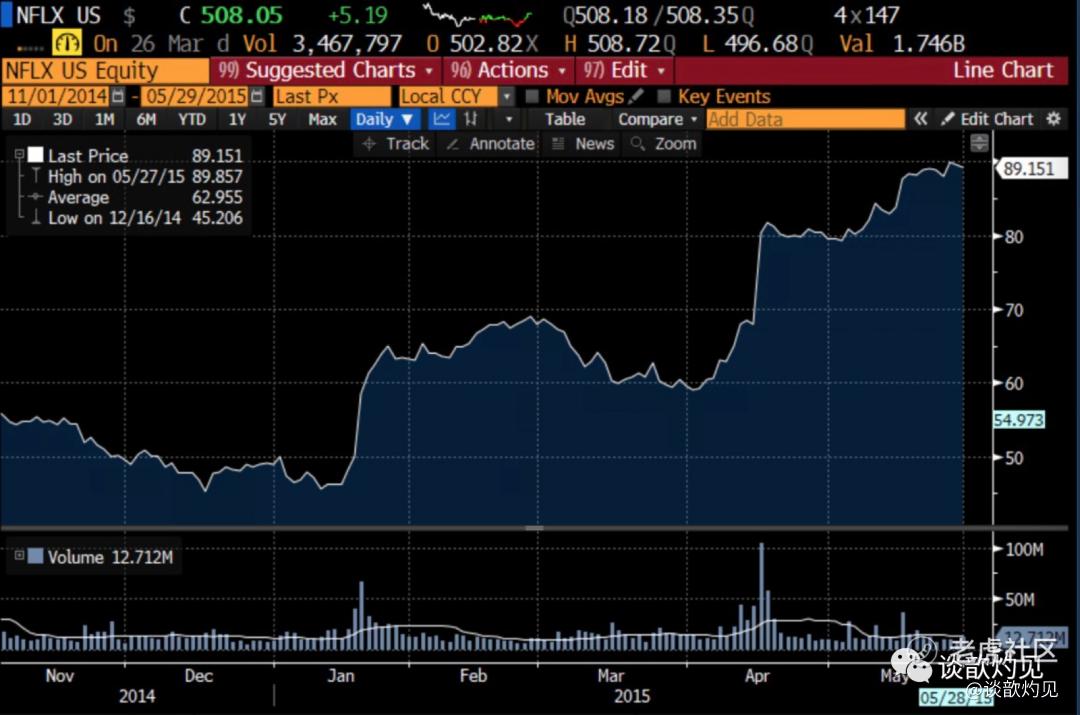Click the start date 11/01/2014 field
The image size is (1080, 715).
(x=56, y=96)
